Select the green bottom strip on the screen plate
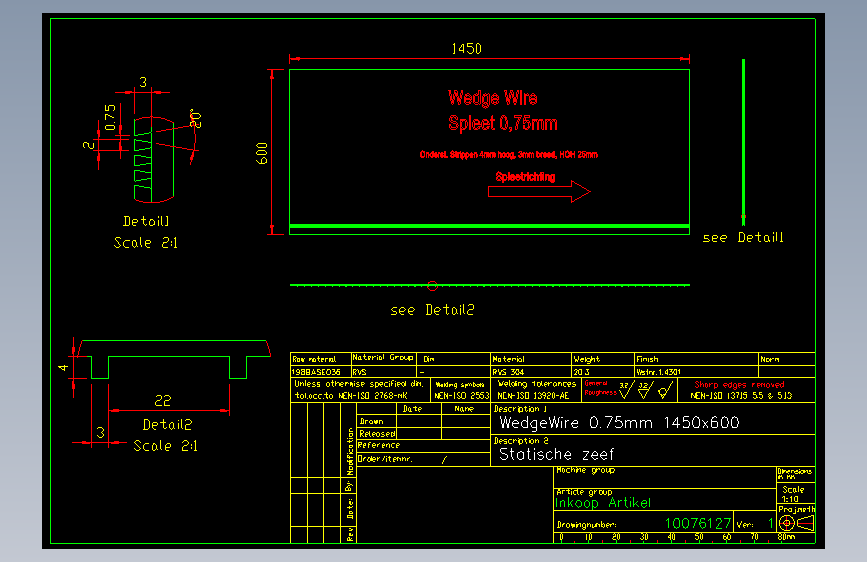867x562 pixels. tap(489, 226)
